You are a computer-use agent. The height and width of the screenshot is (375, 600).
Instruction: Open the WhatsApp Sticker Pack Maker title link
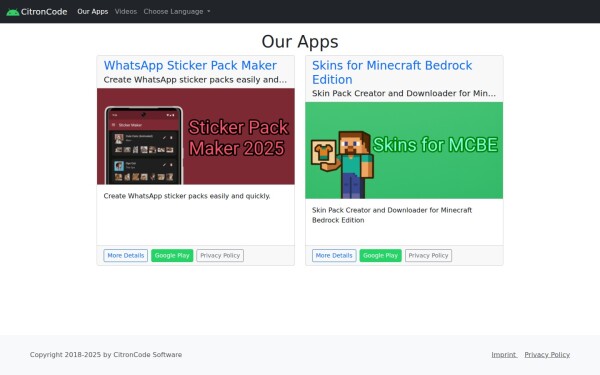(190, 65)
